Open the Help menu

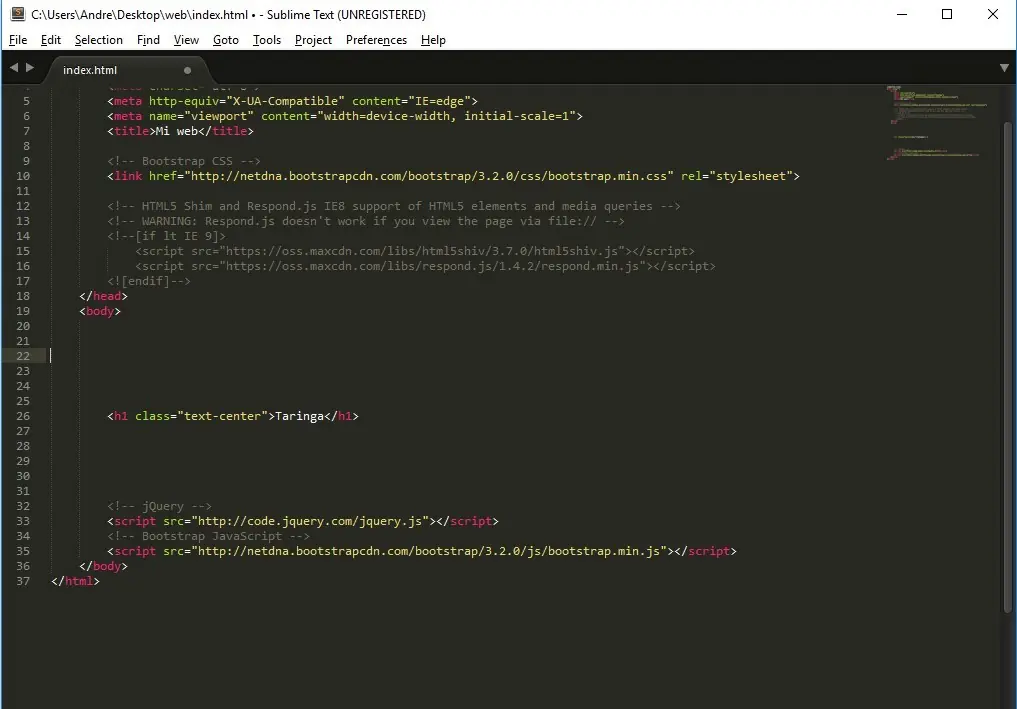coord(433,40)
